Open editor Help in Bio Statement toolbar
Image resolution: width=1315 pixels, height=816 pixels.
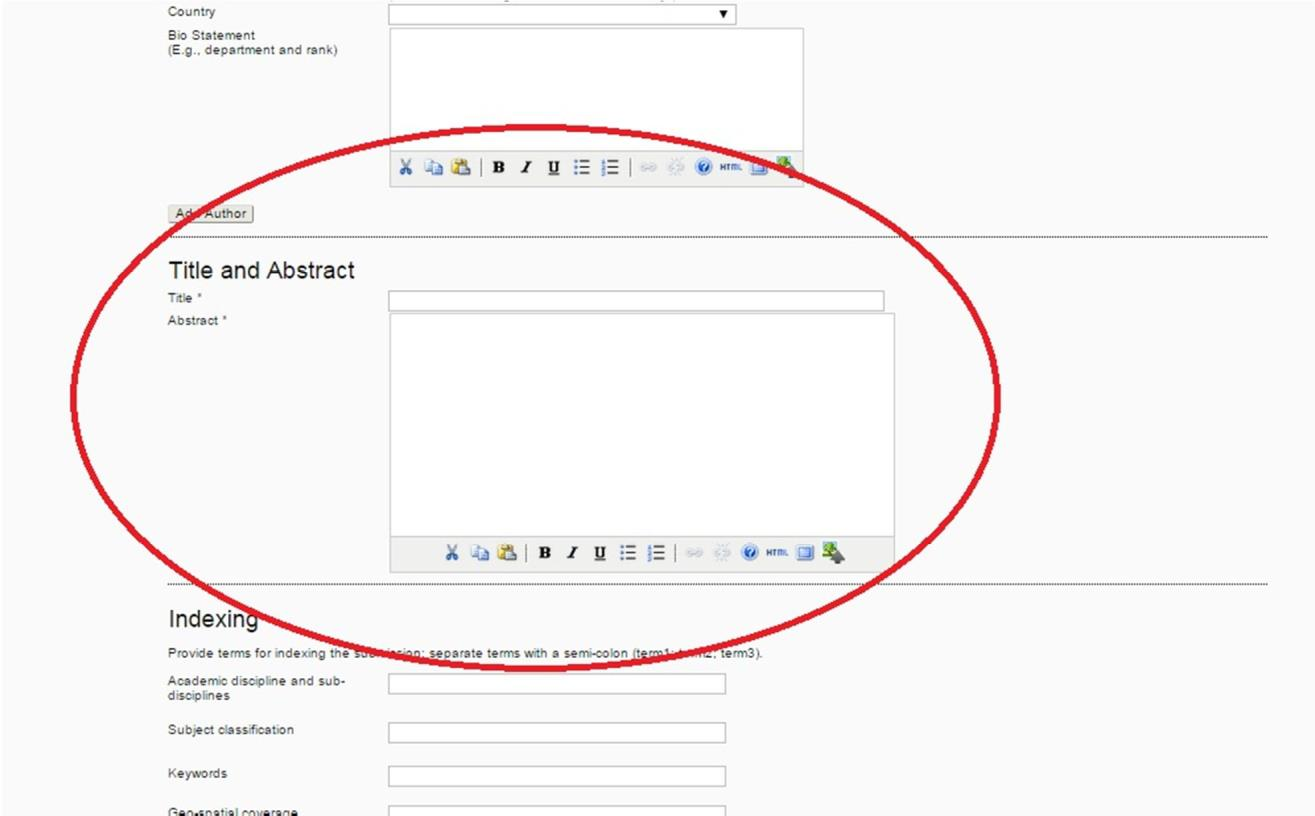click(703, 168)
